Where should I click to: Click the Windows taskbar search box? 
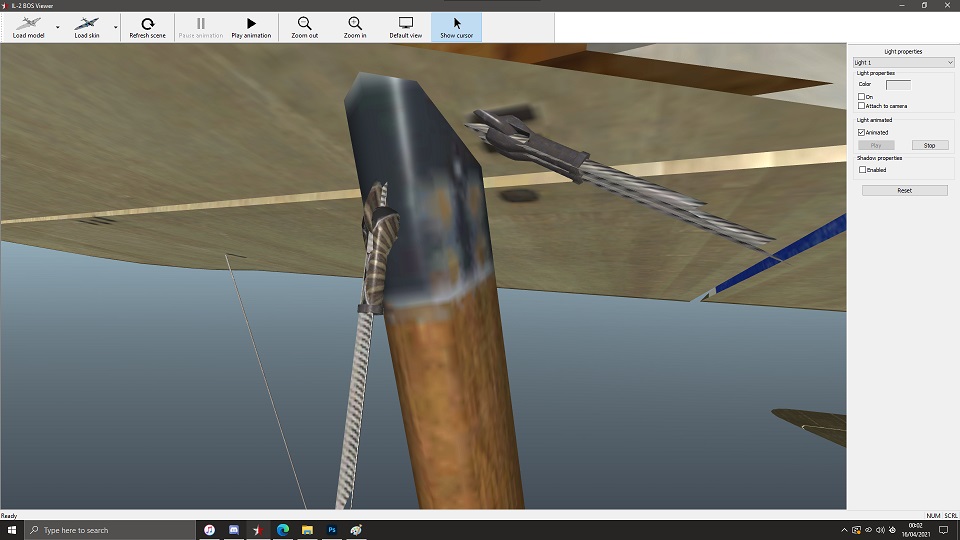[x=110, y=530]
